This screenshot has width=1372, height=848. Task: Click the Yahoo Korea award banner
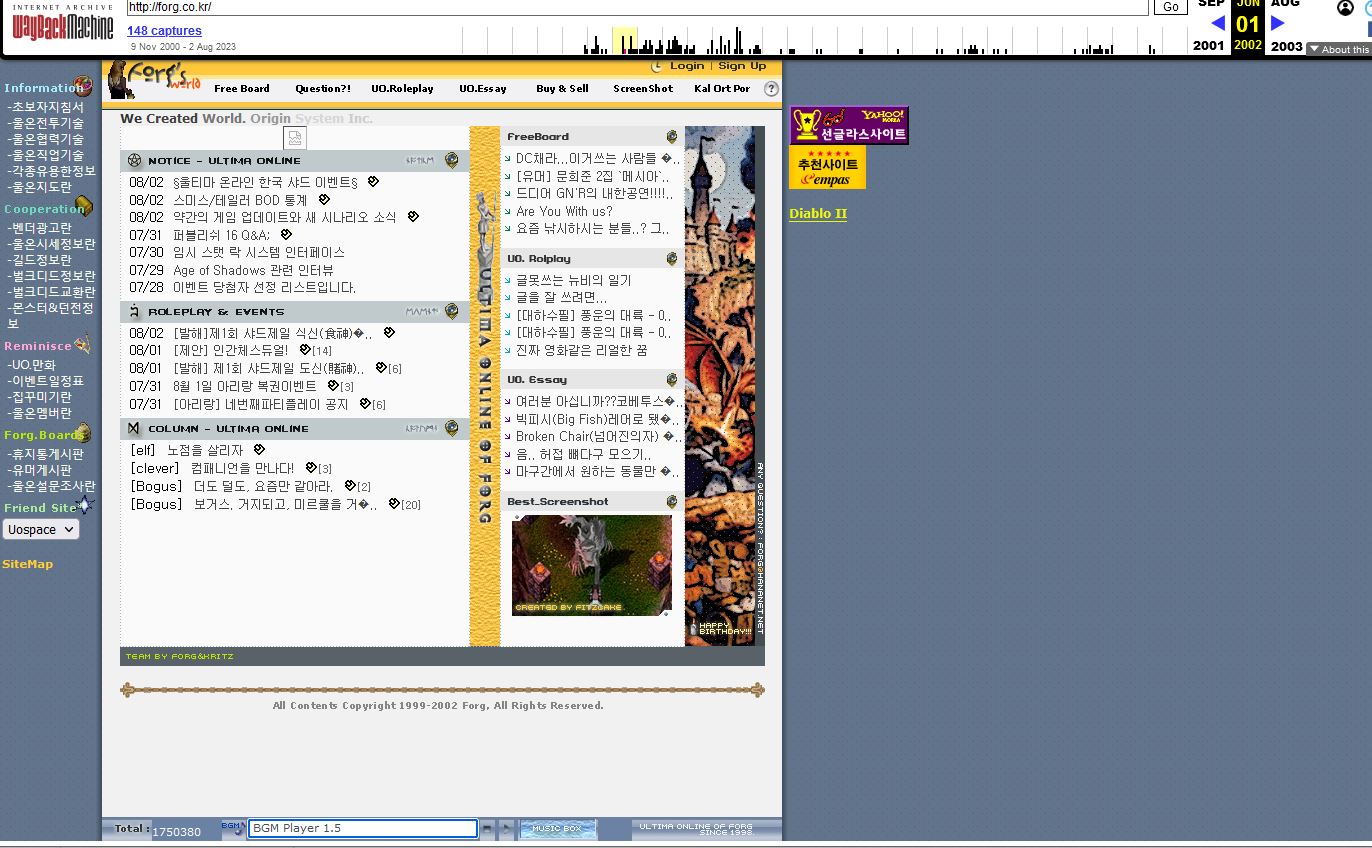849,126
